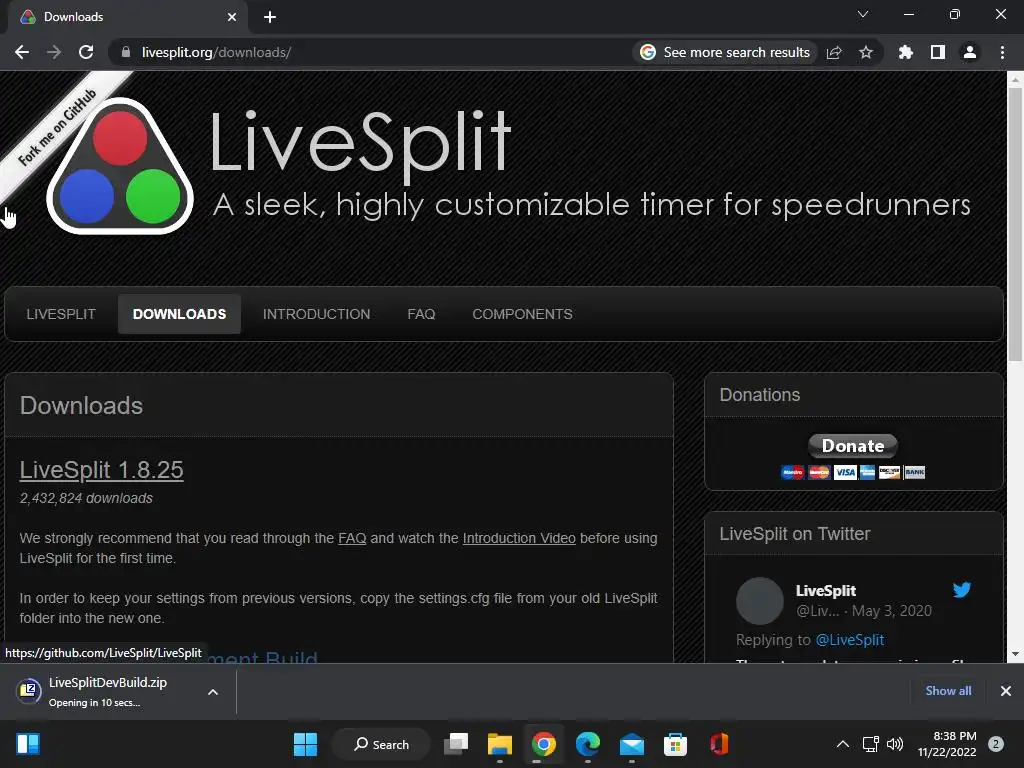Open the LiveSplit Twitter account name
Viewport: 1024px width, 768px height.
click(x=825, y=590)
